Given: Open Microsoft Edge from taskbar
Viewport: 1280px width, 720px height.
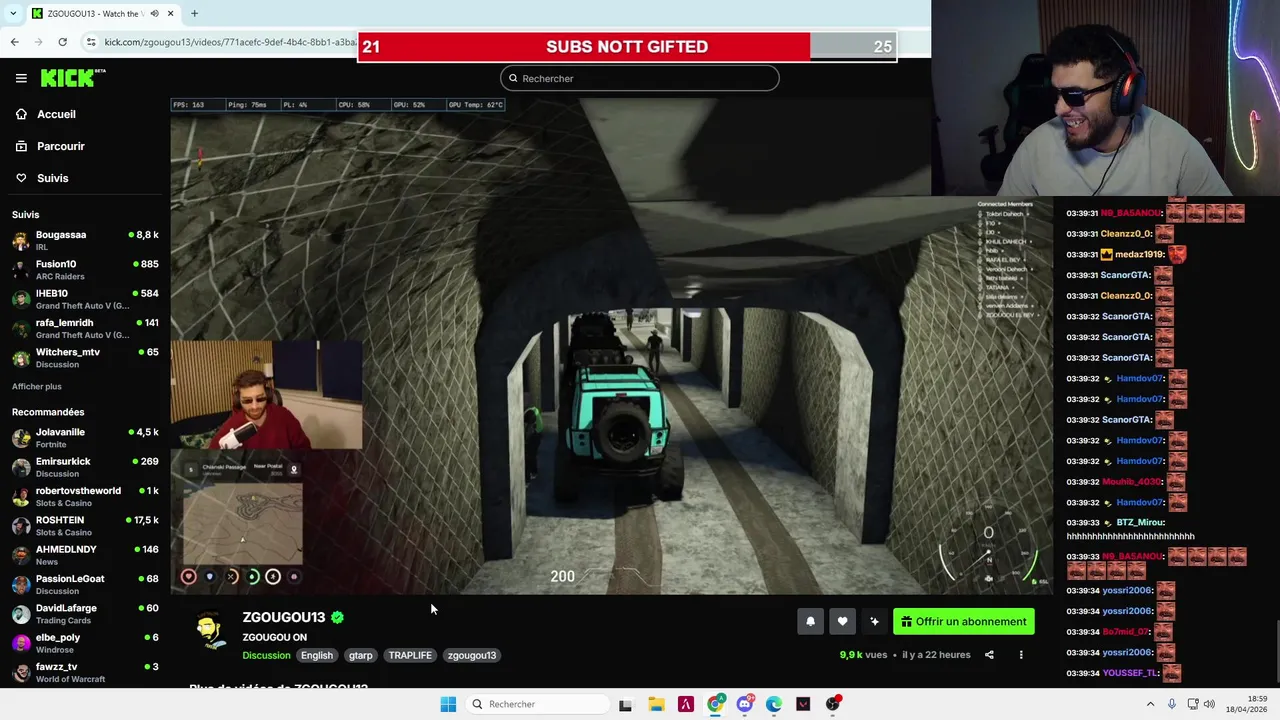Looking at the screenshot, I should 774,704.
